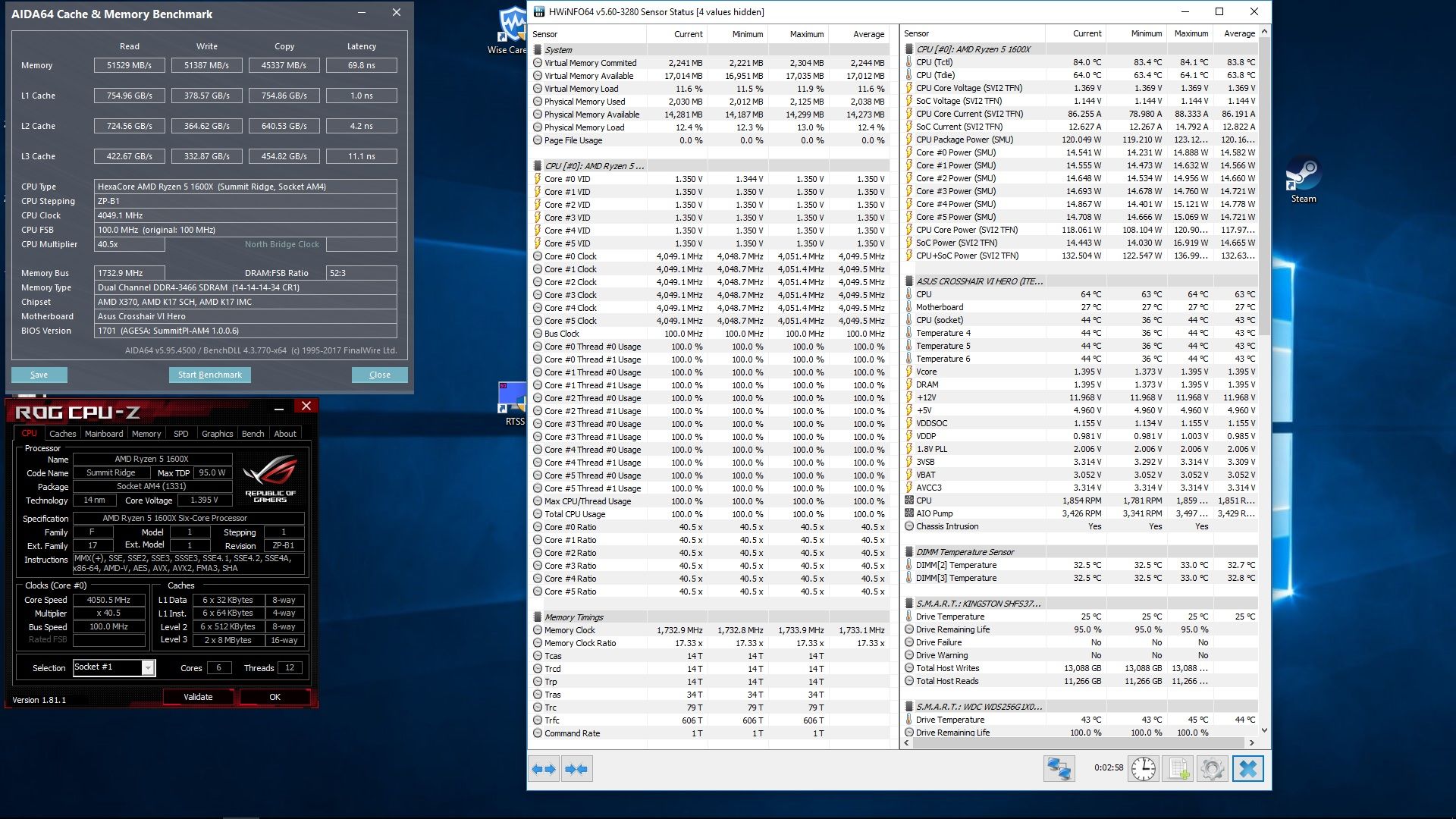Click HWiNFO clock reset-timer icon
Screen dimensions: 1456x819
pos(1144,769)
